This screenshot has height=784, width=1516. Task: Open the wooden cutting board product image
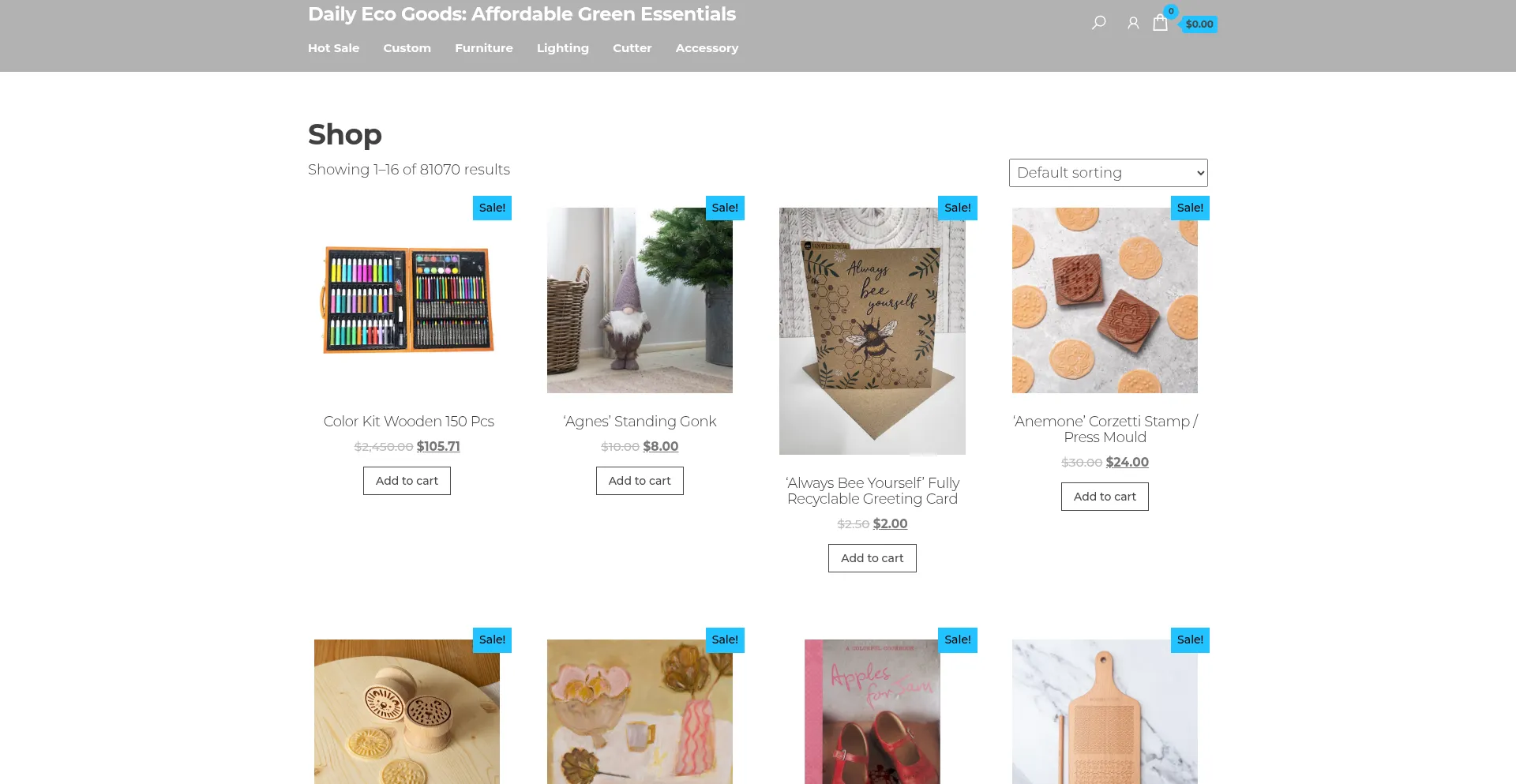(x=1105, y=712)
